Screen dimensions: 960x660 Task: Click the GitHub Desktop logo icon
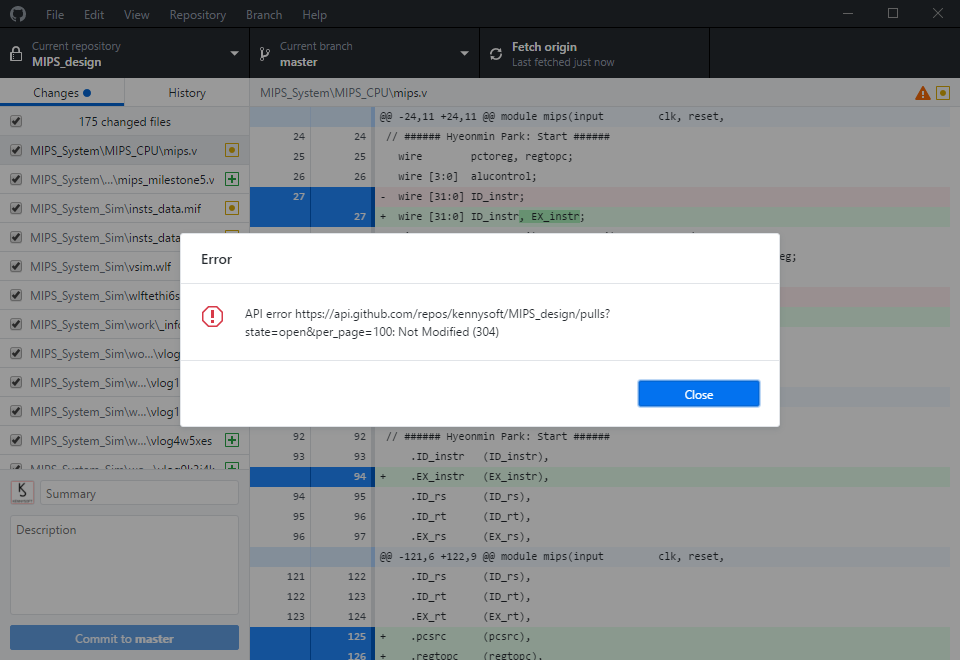click(18, 14)
